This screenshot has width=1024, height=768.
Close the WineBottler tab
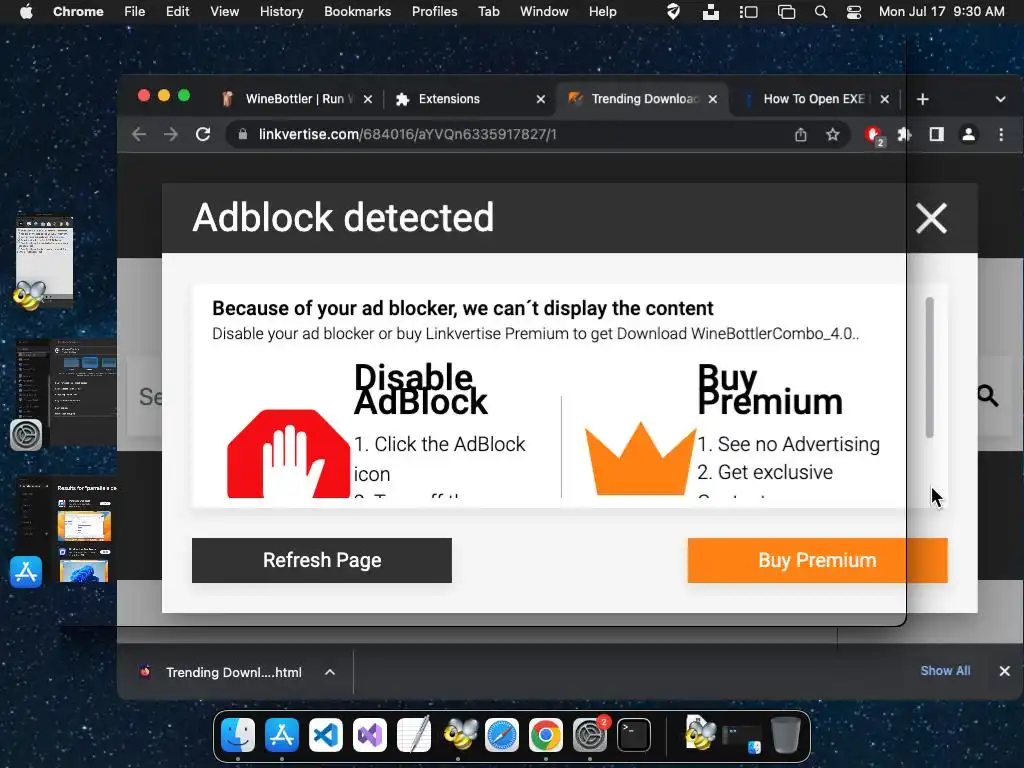(368, 99)
